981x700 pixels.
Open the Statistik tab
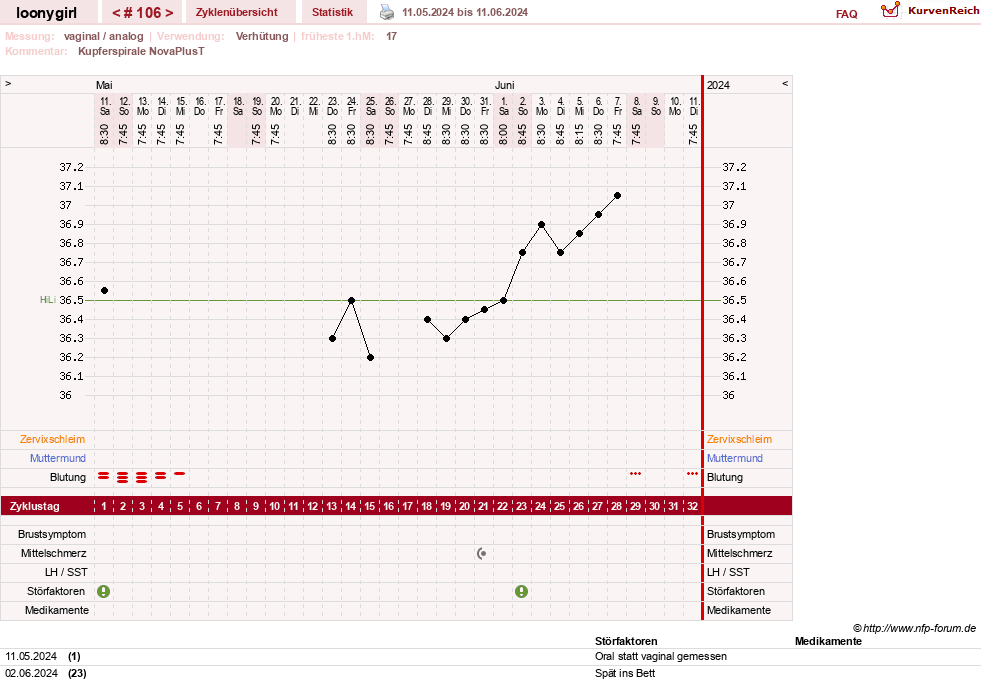[x=332, y=12]
